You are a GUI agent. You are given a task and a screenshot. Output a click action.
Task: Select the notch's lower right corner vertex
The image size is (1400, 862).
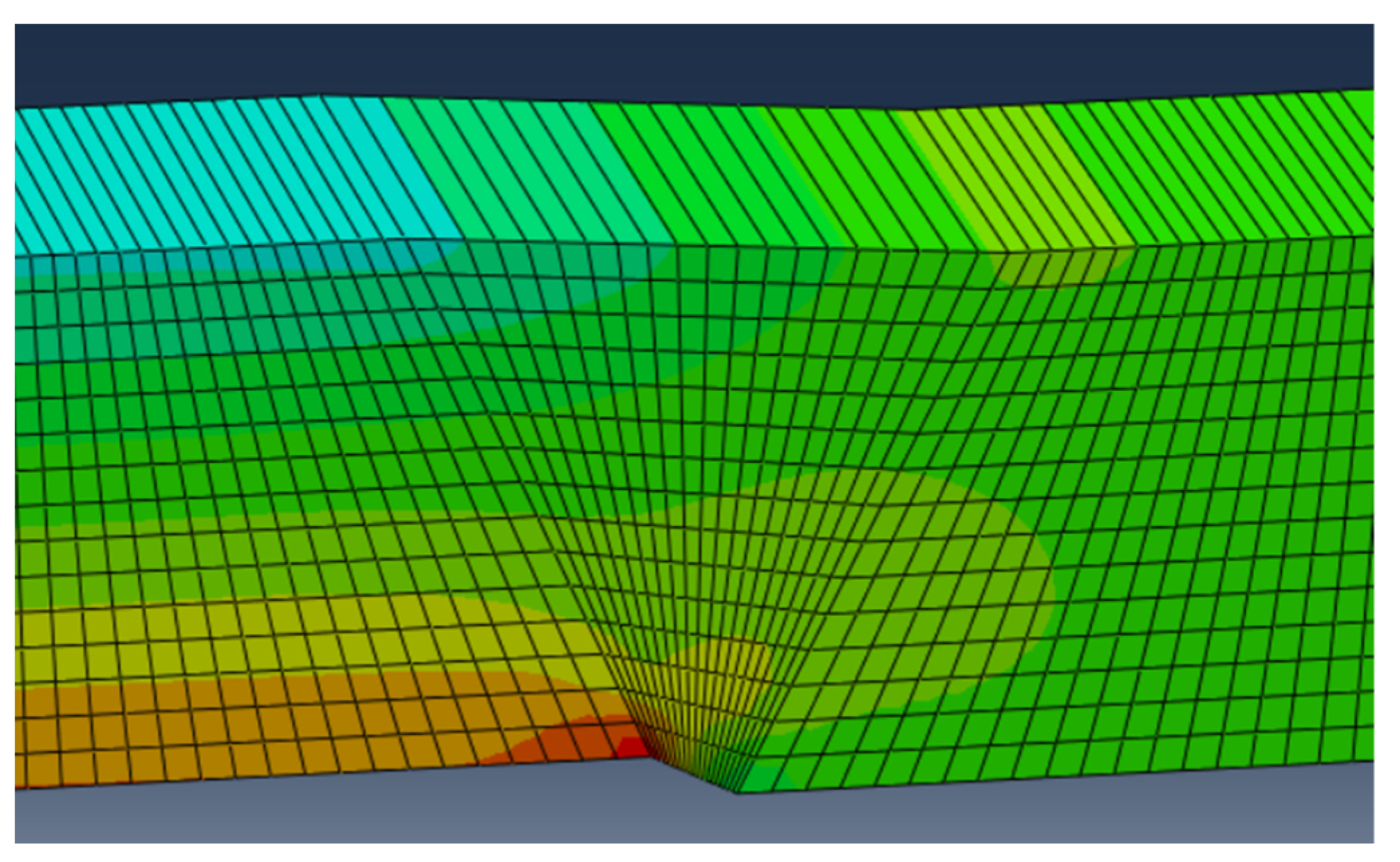[x=736, y=794]
